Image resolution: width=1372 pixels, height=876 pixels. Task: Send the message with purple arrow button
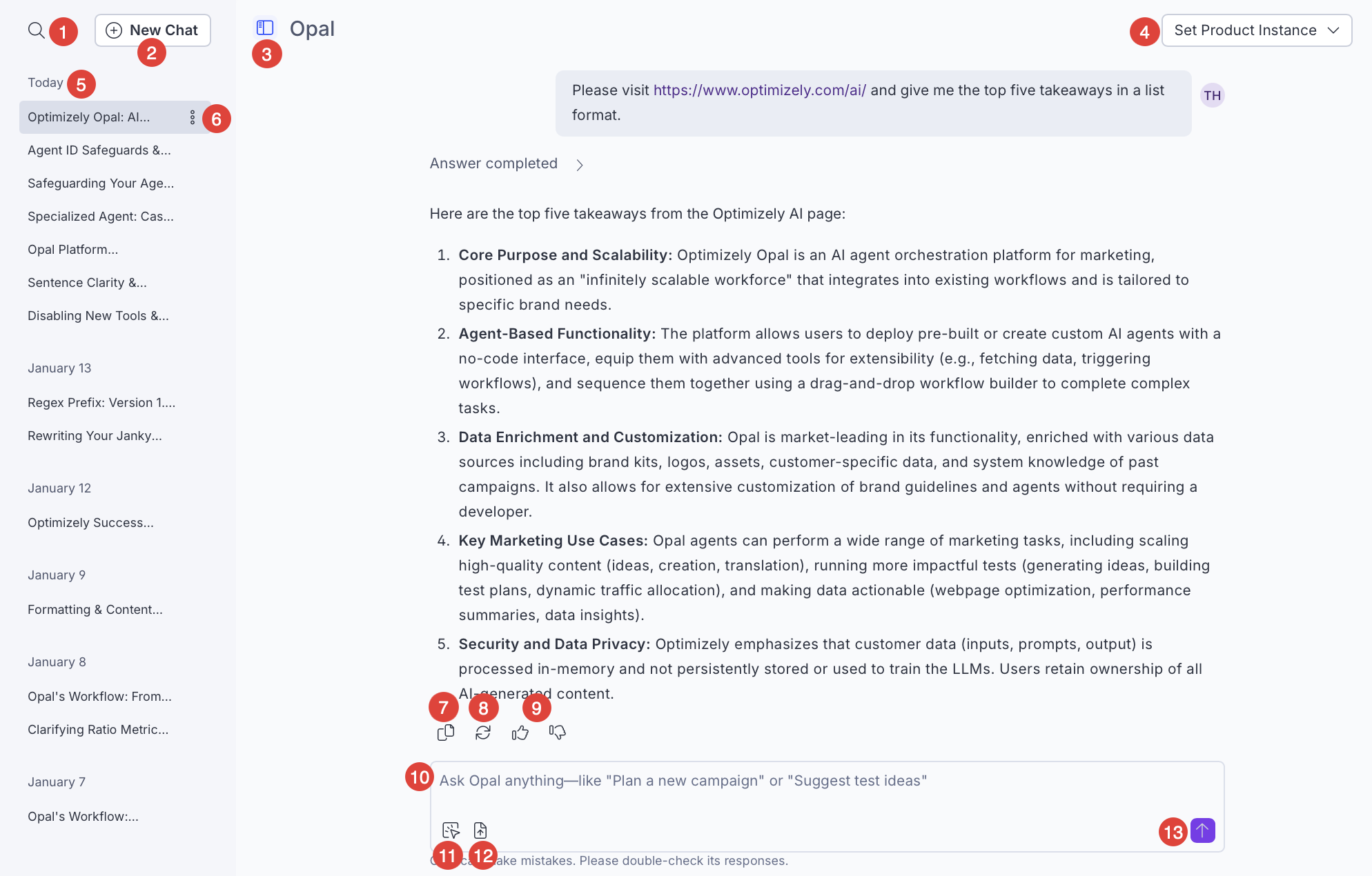(x=1203, y=830)
